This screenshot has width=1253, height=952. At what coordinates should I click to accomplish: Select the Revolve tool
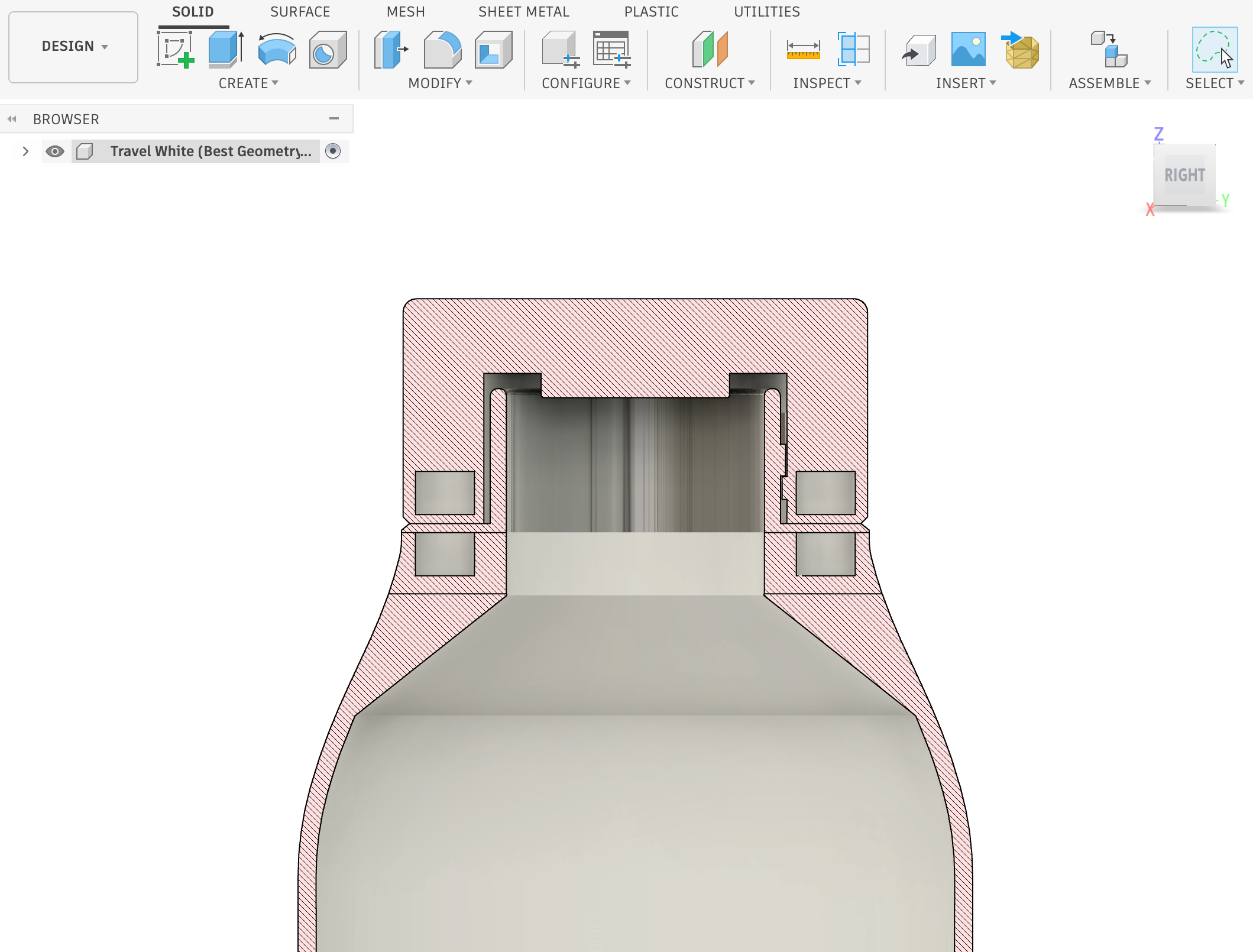(x=277, y=50)
